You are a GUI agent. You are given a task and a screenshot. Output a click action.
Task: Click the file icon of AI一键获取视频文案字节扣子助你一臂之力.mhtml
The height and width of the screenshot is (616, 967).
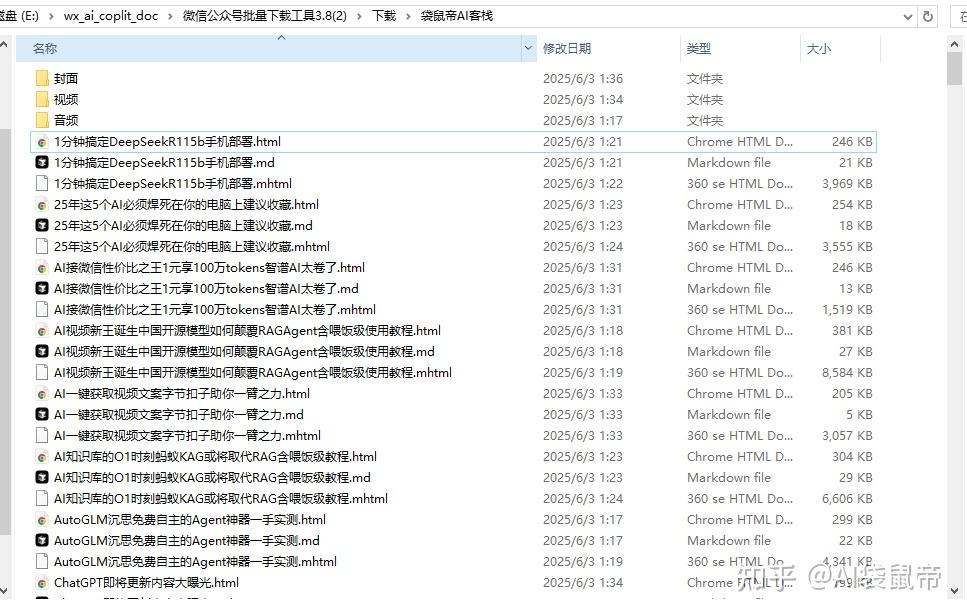(42, 435)
